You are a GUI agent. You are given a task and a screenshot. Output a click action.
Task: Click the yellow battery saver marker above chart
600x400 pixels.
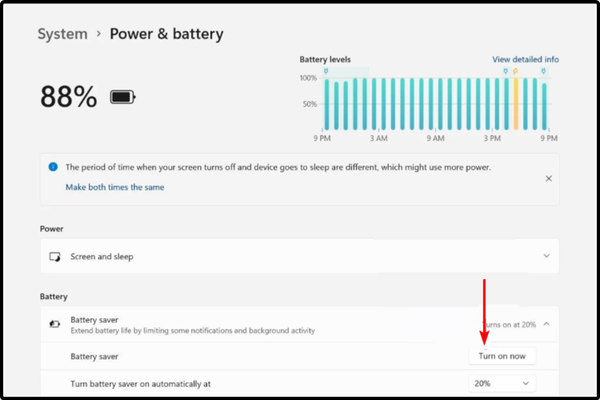515,72
